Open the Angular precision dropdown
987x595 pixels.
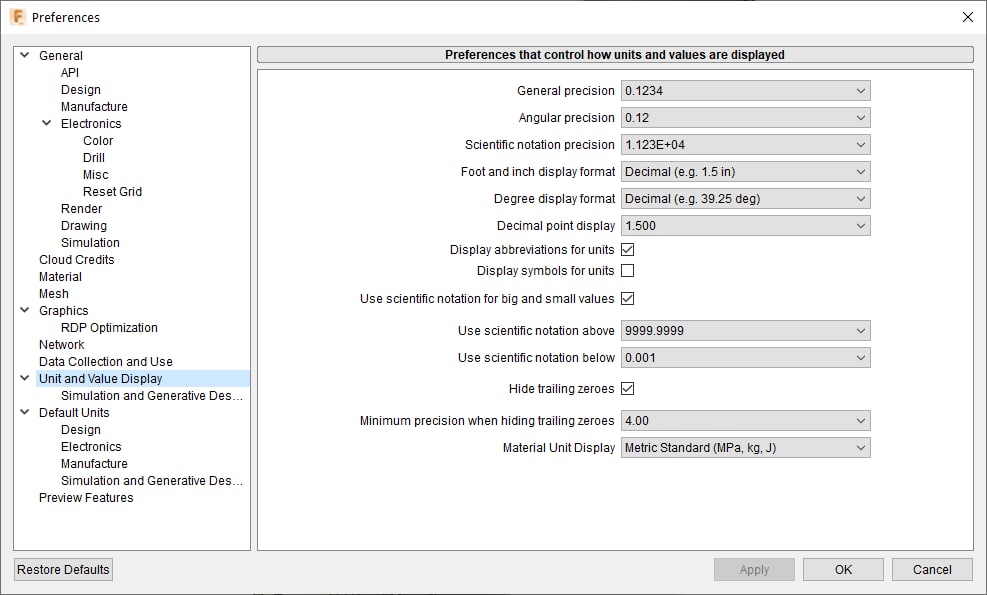point(745,118)
